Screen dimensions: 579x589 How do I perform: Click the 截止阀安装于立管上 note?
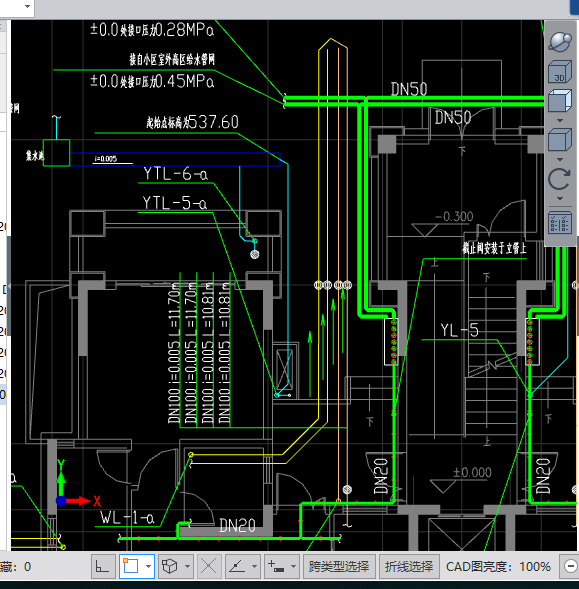(x=494, y=248)
